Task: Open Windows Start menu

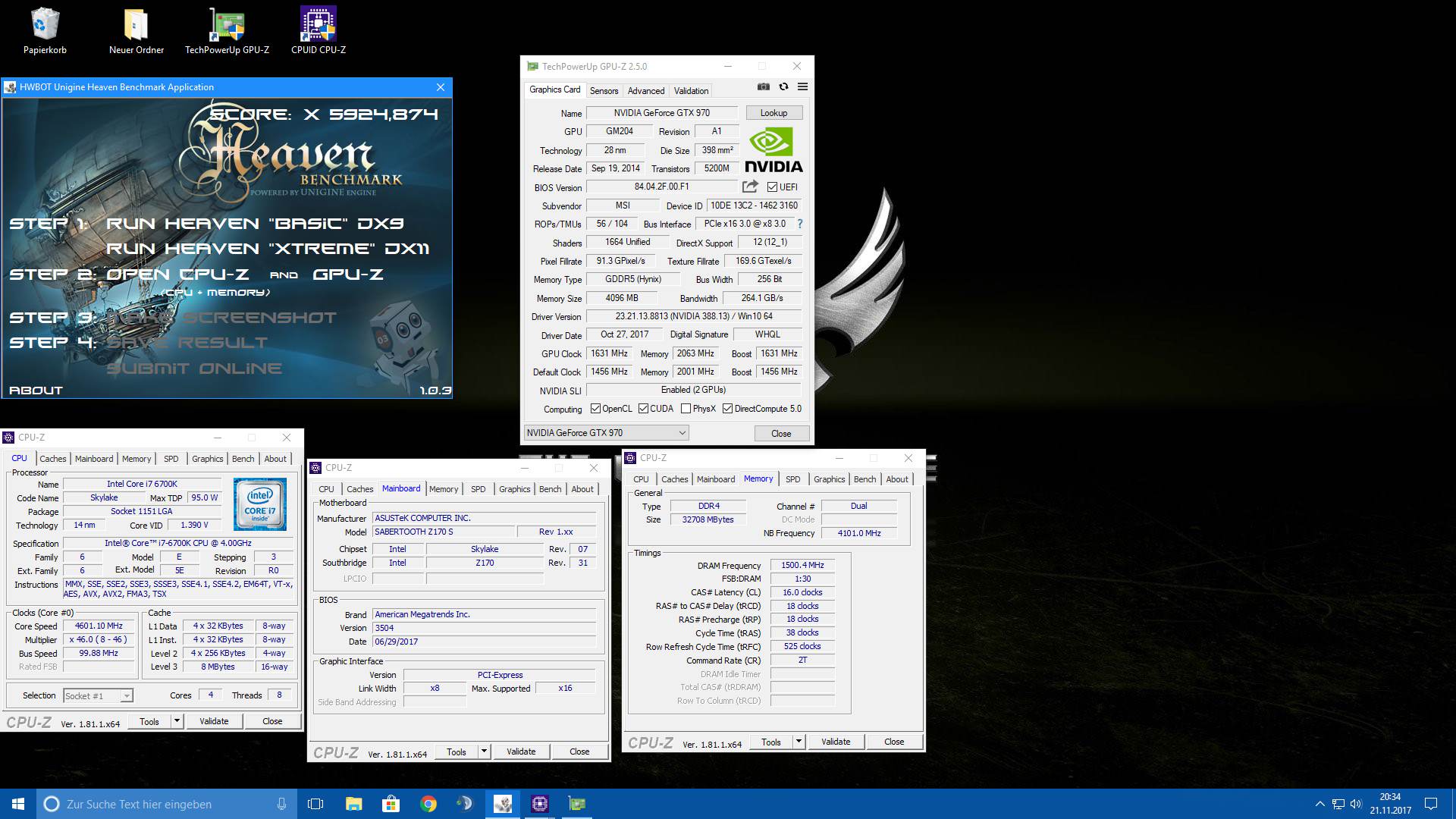Action: (x=18, y=804)
